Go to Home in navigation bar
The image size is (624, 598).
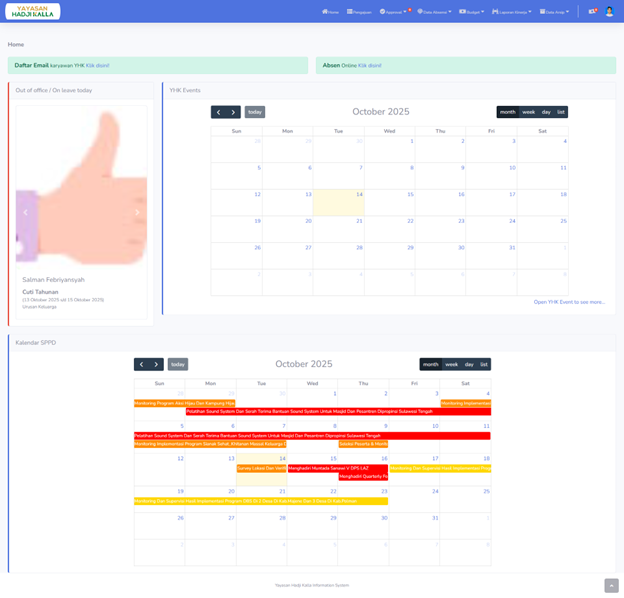pos(330,12)
